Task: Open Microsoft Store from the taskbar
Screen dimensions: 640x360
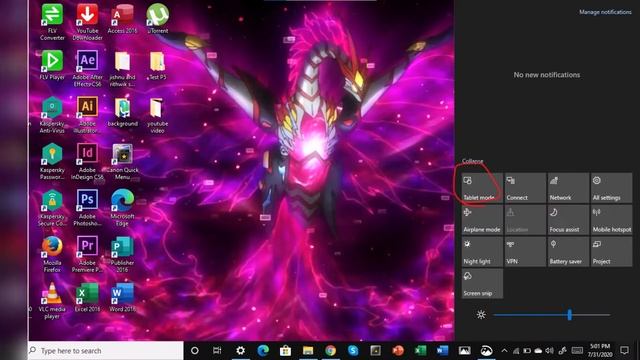Action: pyautogui.click(x=285, y=350)
